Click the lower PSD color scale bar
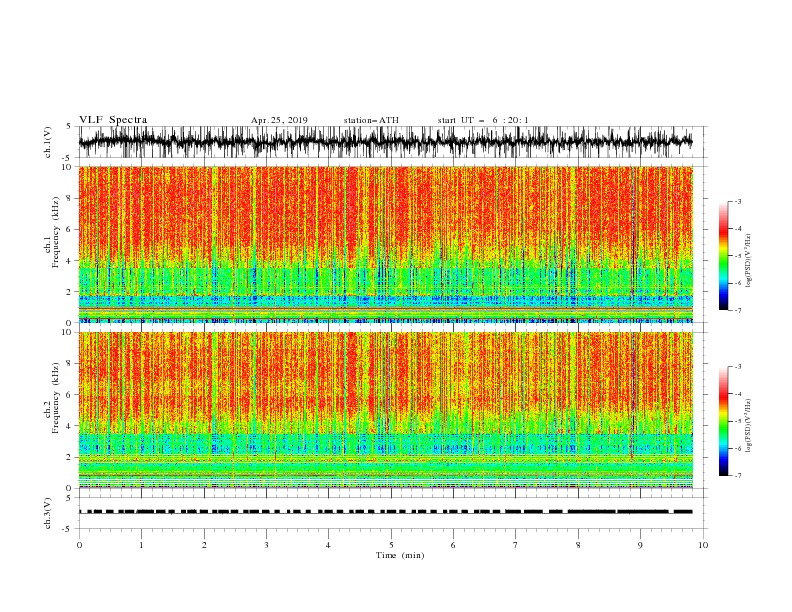Image resolution: width=792 pixels, height=612 pixels. pos(723,421)
